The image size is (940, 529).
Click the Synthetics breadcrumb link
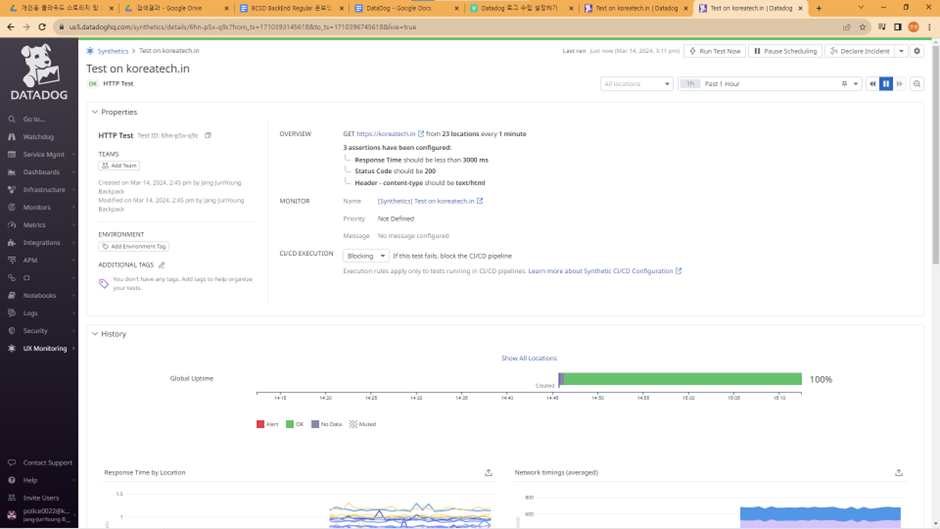pos(113,51)
